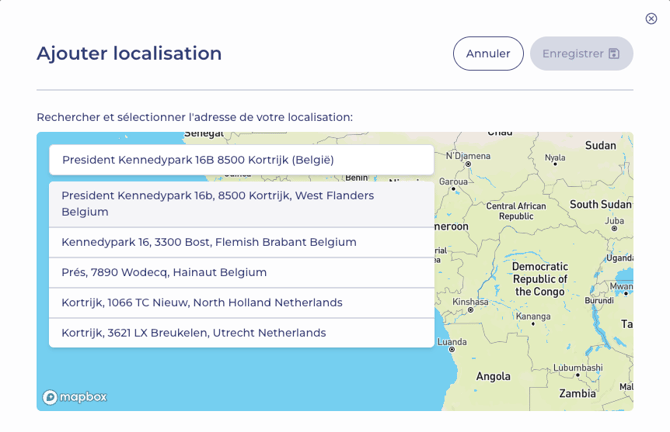Close the Ajouter localisation dialog
This screenshot has height=432, width=670.
point(651,18)
